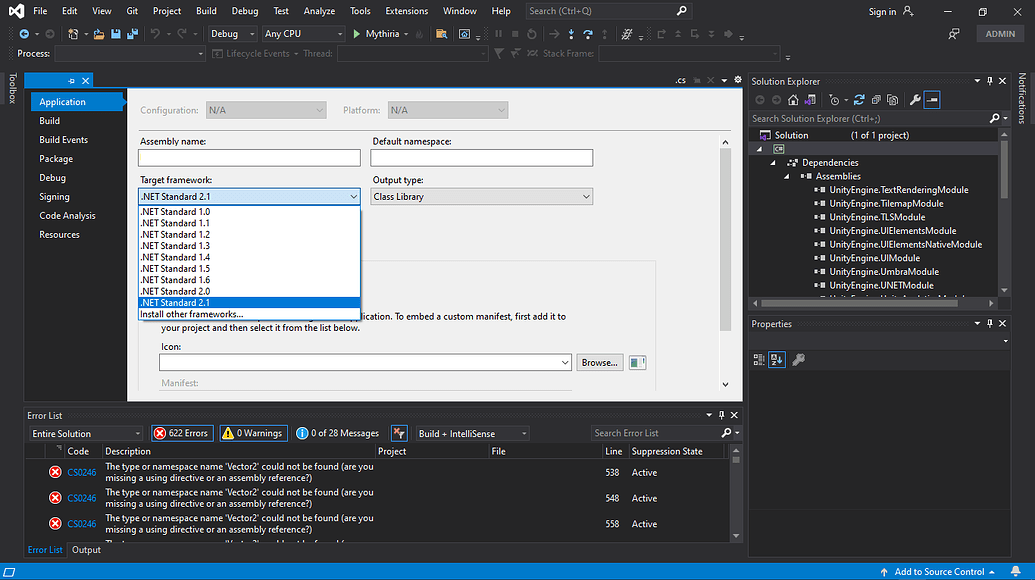The image size is (1035, 580).
Task: Switch to the Output tab
Action: tap(86, 550)
